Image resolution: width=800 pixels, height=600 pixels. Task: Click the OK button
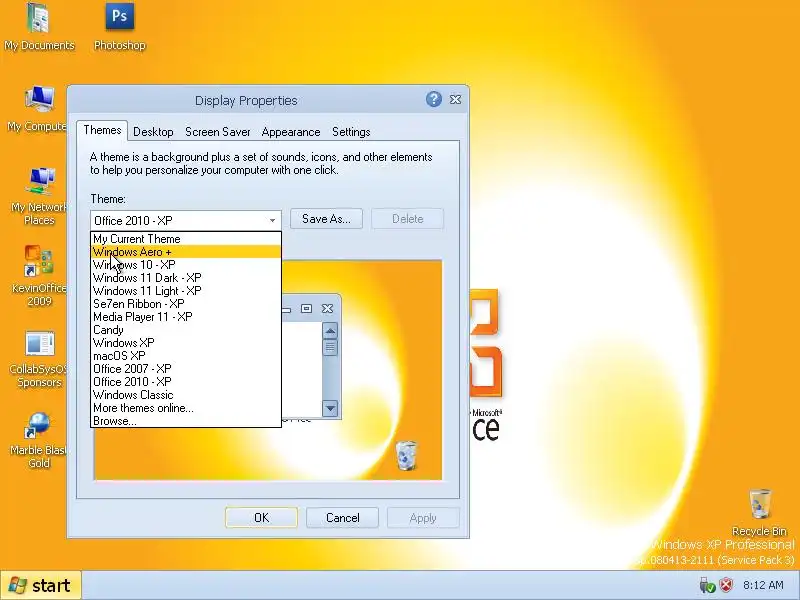[x=261, y=518]
